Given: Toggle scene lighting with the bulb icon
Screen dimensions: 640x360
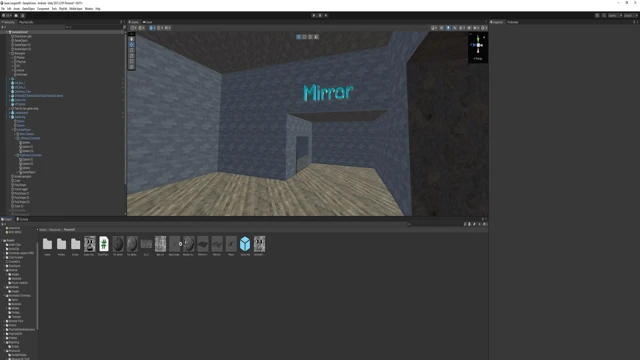Looking at the screenshot, I should [448, 28].
